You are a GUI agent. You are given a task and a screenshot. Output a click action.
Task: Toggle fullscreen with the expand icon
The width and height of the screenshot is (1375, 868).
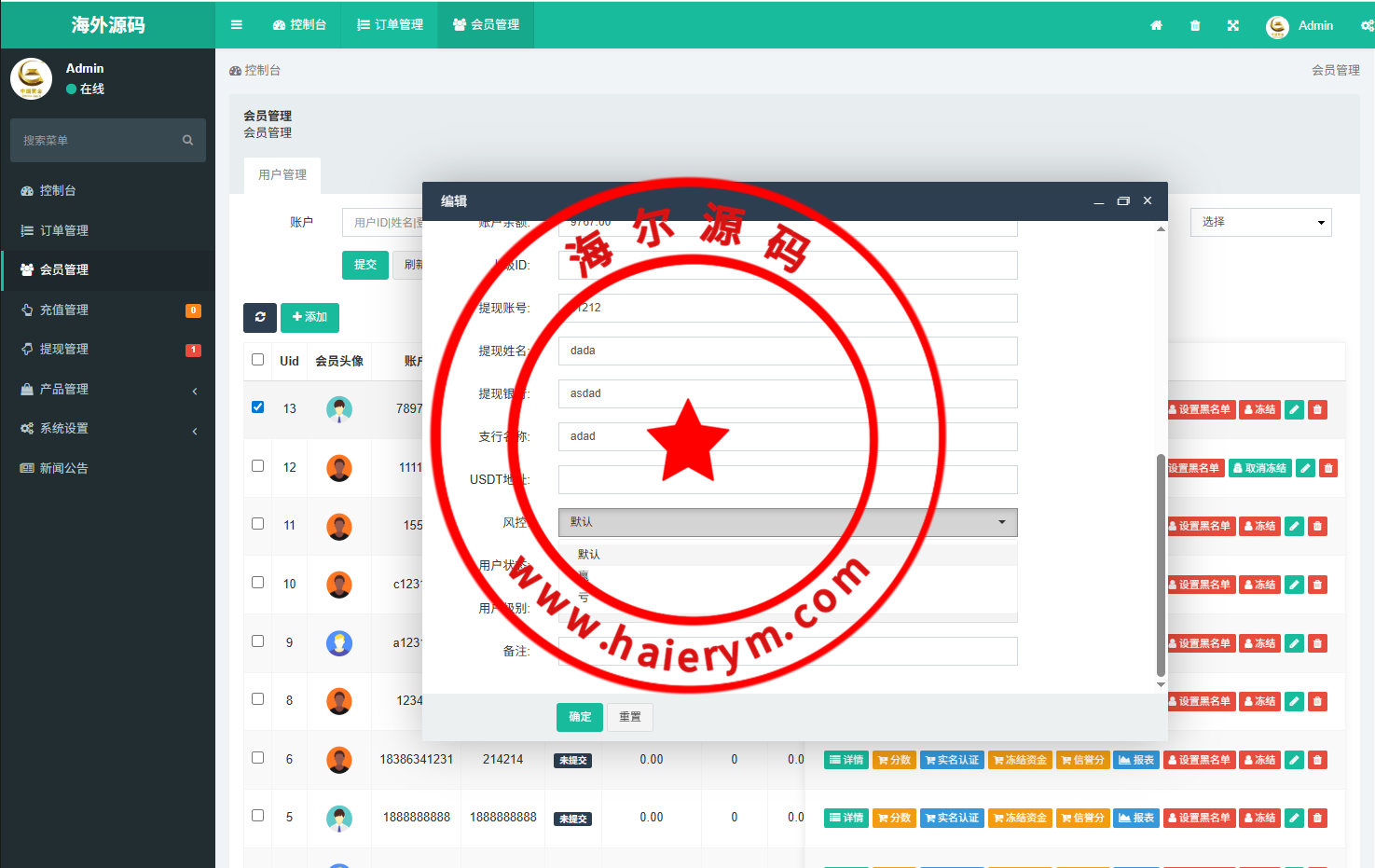click(x=1233, y=26)
